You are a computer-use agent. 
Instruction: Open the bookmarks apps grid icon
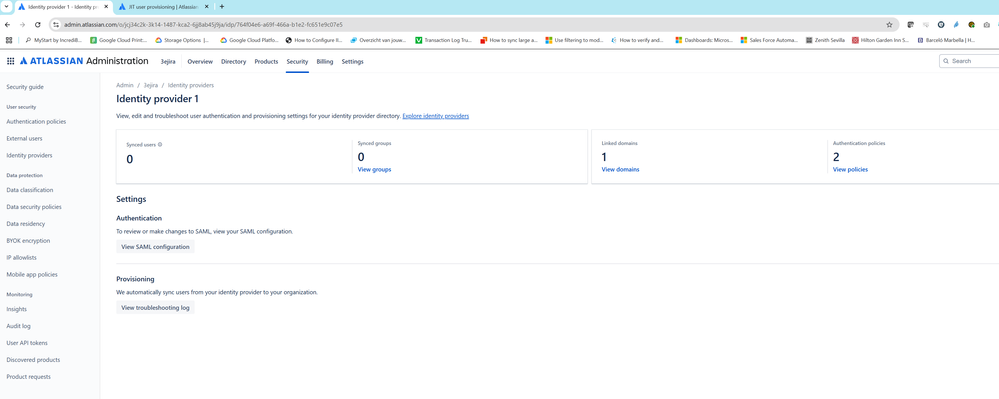9,40
